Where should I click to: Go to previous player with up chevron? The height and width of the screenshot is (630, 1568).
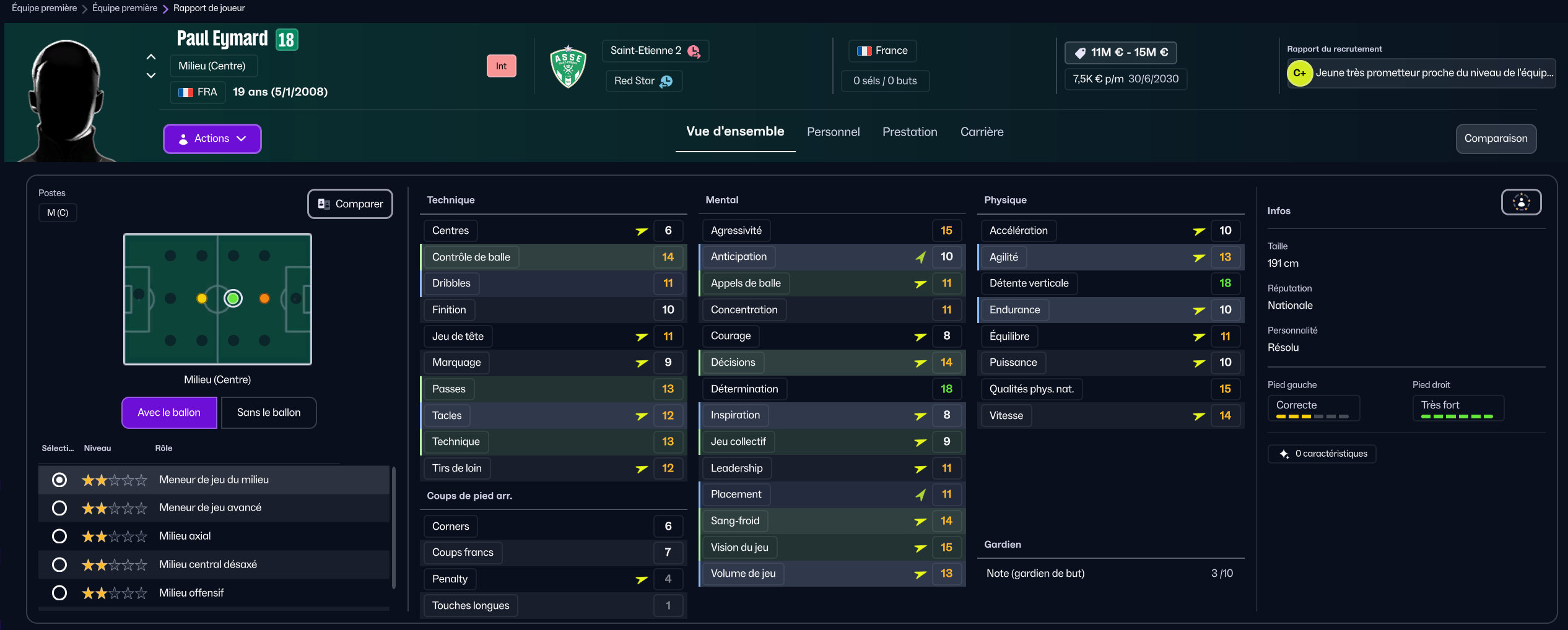point(150,57)
